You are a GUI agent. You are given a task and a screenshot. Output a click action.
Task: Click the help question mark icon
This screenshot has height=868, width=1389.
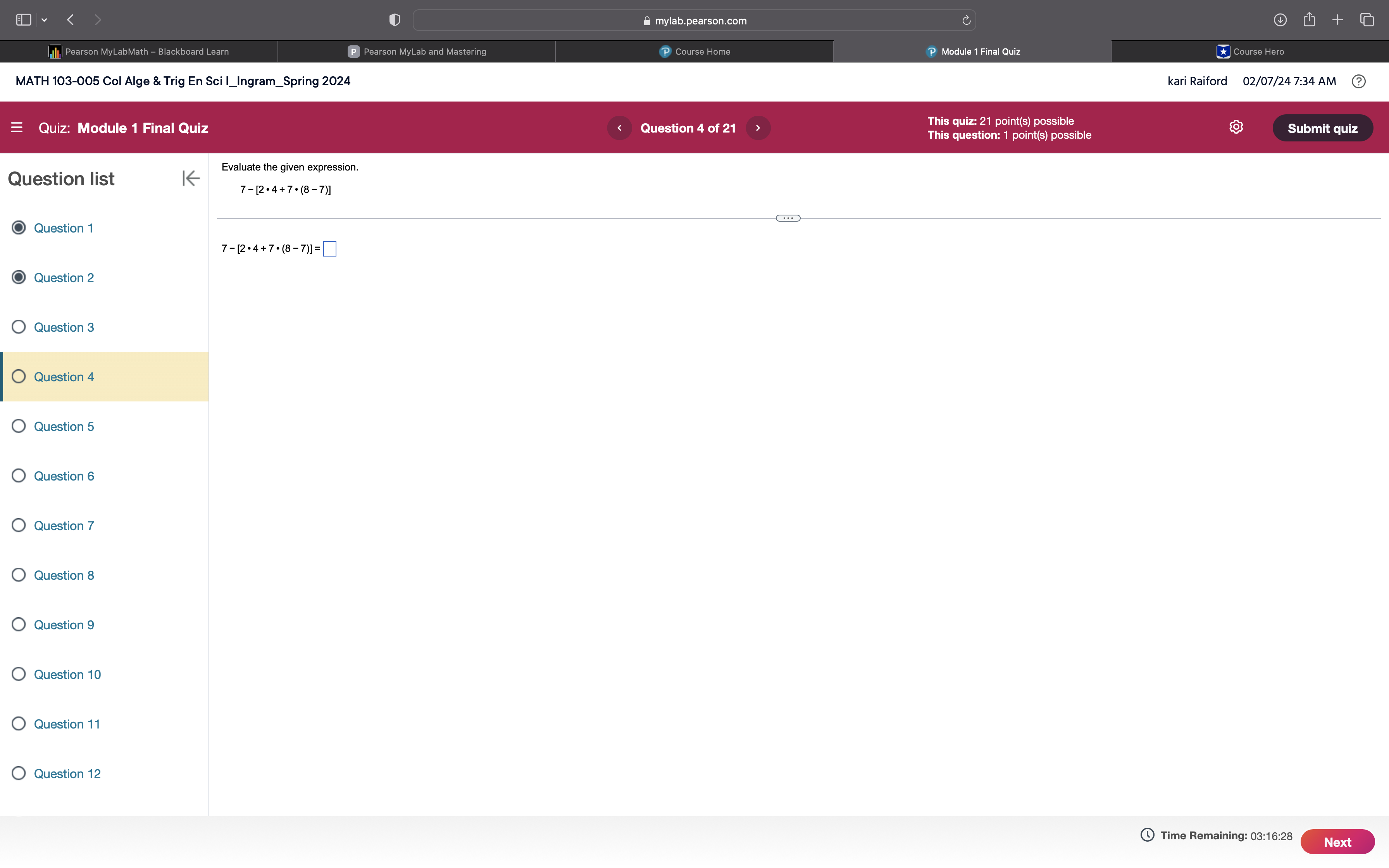pyautogui.click(x=1358, y=81)
